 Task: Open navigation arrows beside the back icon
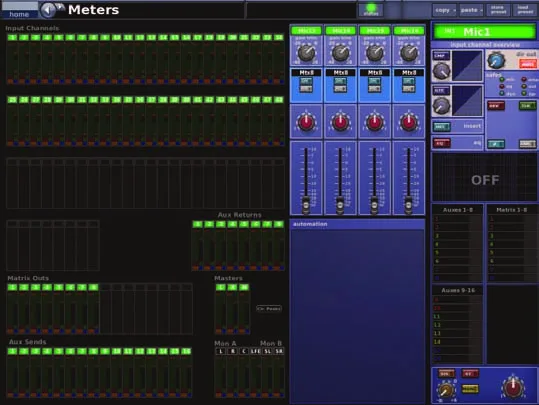pos(60,6)
